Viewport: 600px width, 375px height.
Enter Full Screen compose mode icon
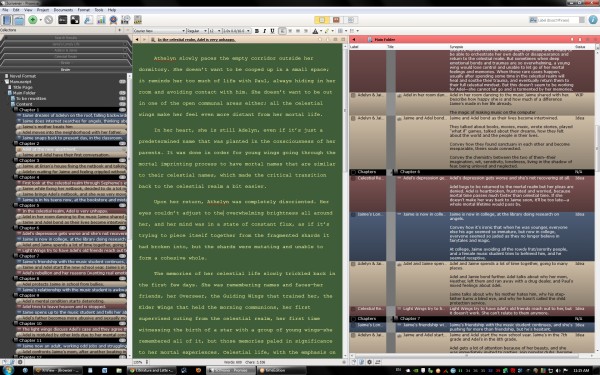pyautogui.click(x=75, y=20)
